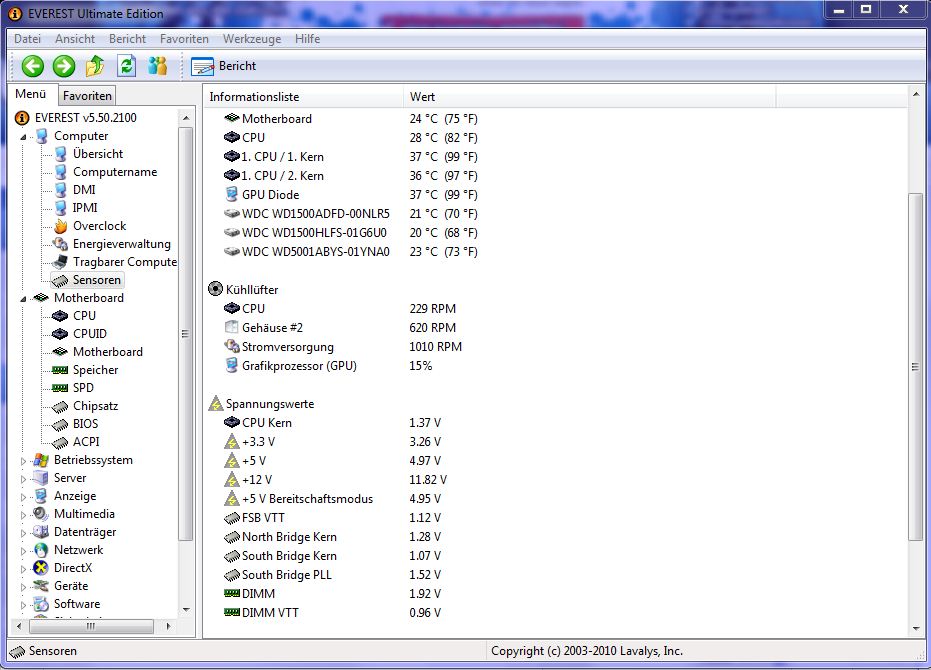Screen dimensions: 931x670
Task: Click the main list scroll up arrow
Action: [915, 94]
